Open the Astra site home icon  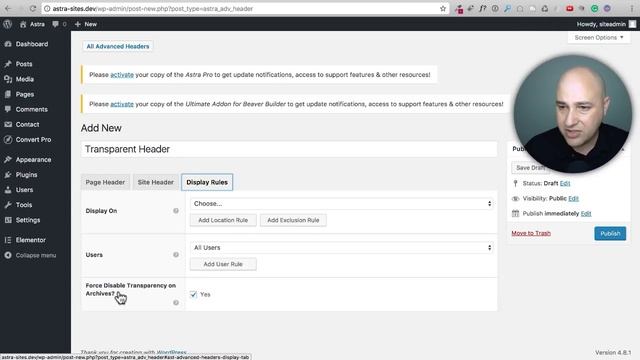pyautogui.click(x=23, y=24)
